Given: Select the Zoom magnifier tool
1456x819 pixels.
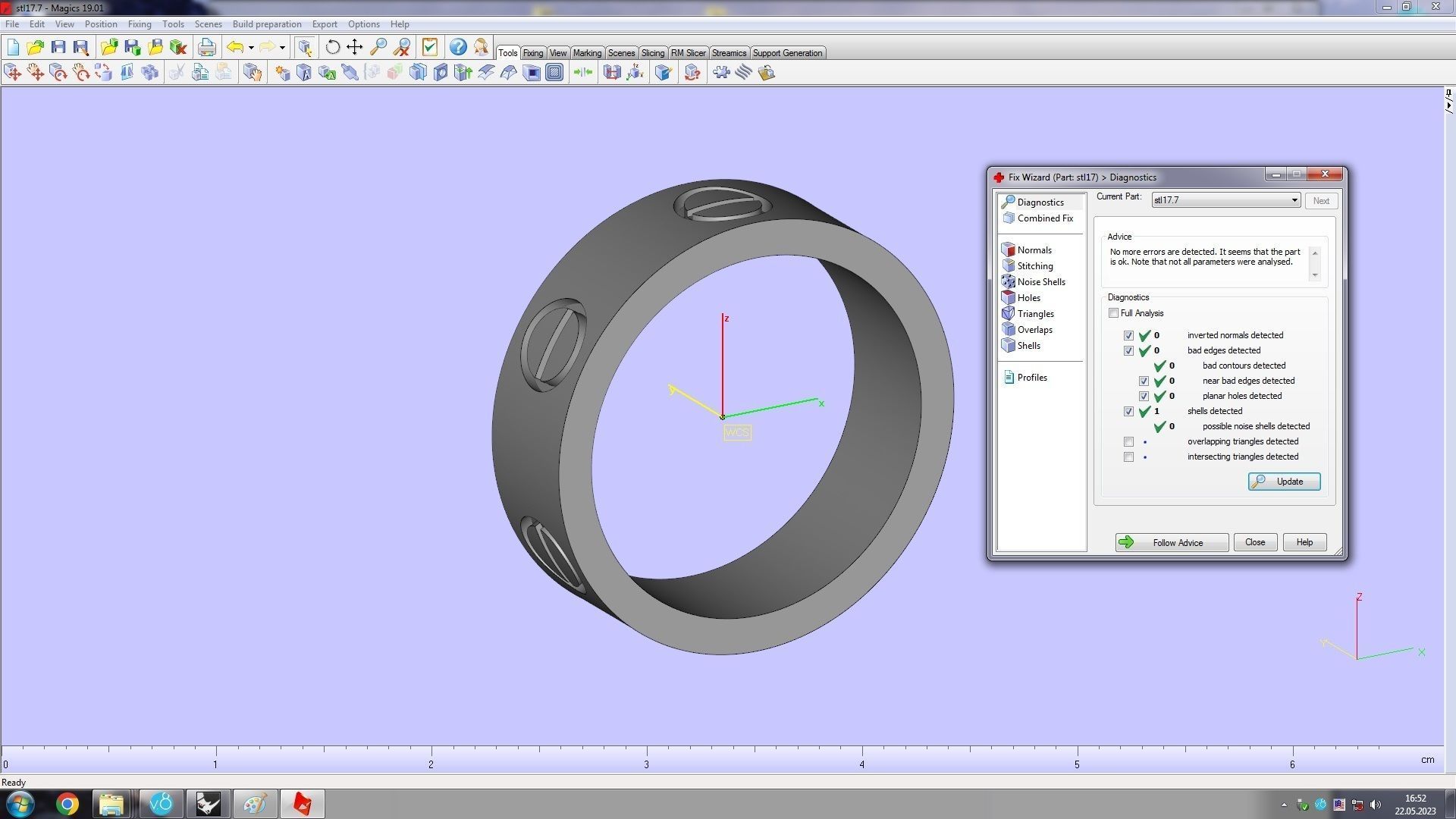Looking at the screenshot, I should coord(378,47).
